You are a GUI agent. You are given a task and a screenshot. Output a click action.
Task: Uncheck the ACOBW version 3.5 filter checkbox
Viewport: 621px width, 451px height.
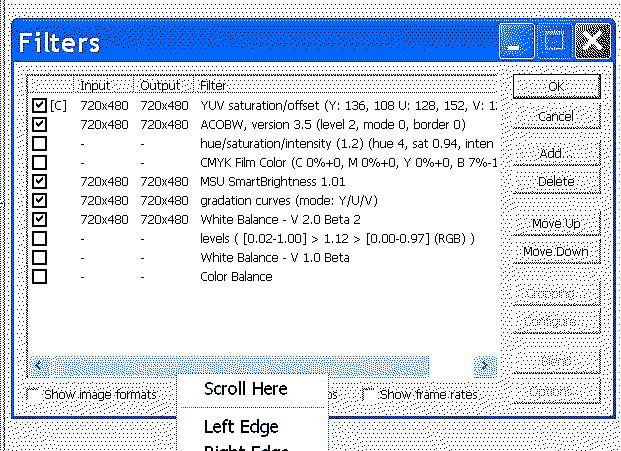pos(40,124)
